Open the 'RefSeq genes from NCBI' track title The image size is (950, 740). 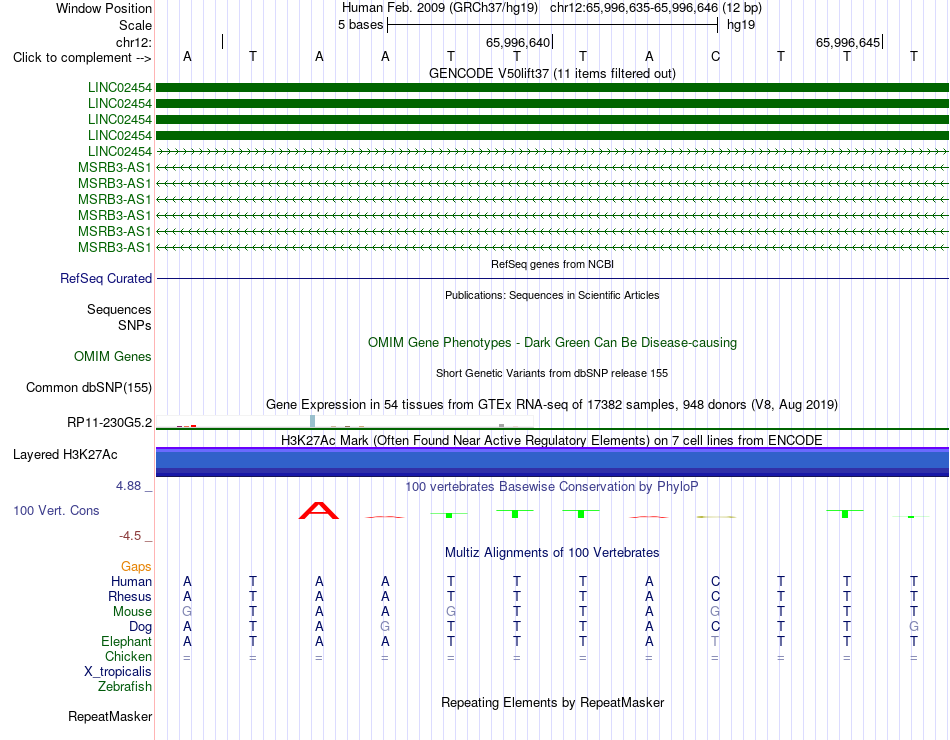(x=552, y=264)
